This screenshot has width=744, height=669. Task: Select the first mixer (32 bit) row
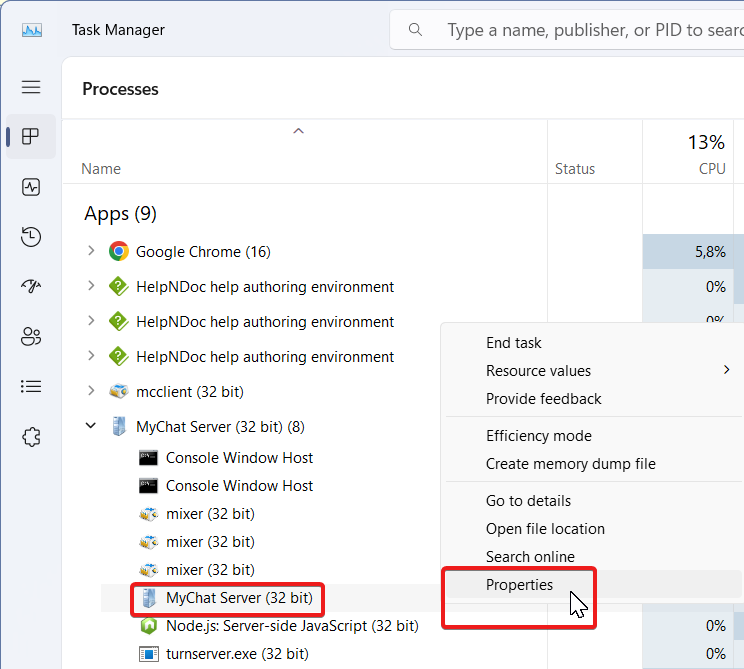210,514
